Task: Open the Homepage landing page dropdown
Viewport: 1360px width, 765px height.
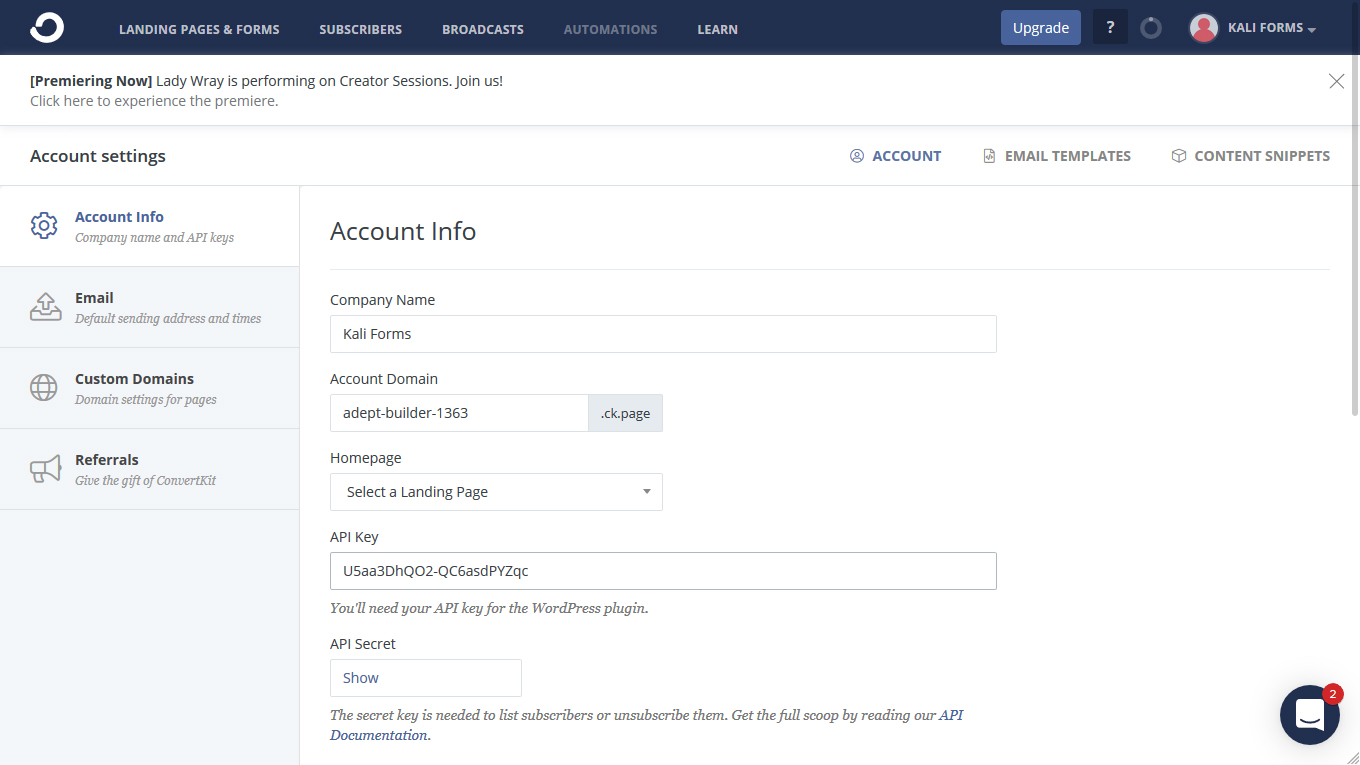Action: [x=496, y=492]
